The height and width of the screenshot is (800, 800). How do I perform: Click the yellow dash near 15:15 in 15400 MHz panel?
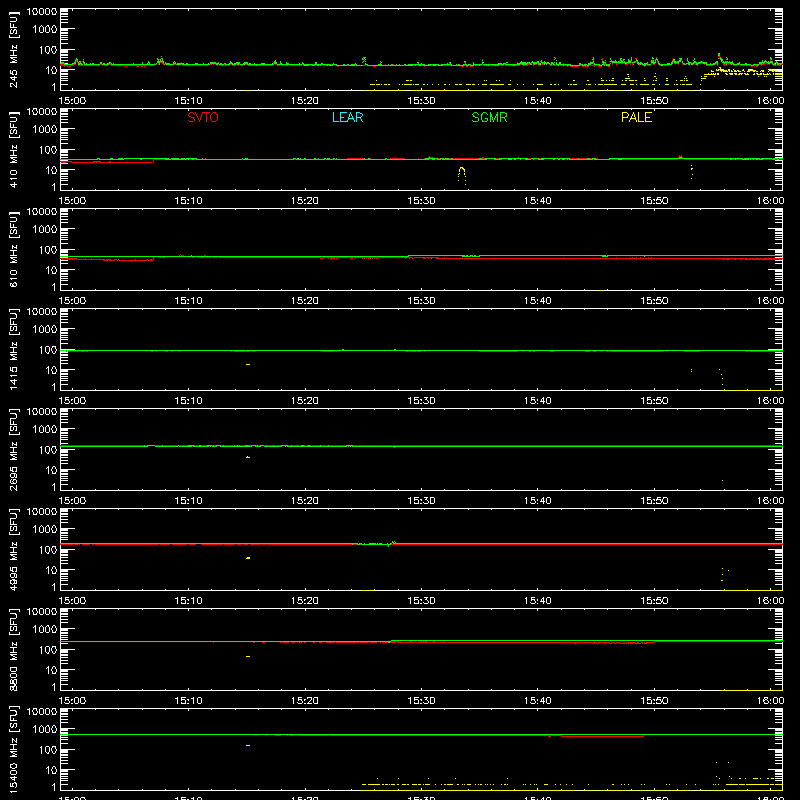click(x=248, y=746)
